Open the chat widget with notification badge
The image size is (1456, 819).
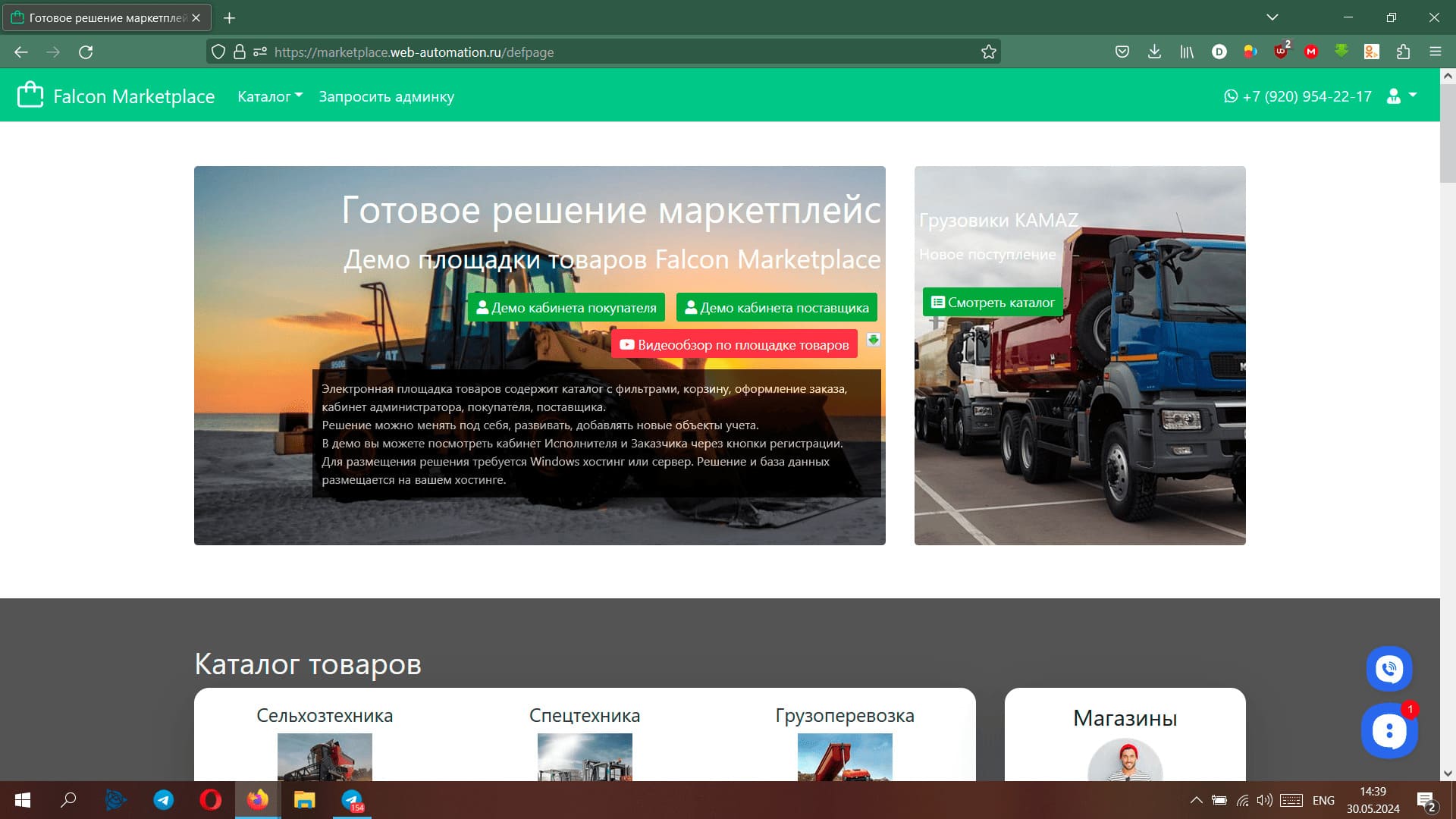coord(1389,731)
